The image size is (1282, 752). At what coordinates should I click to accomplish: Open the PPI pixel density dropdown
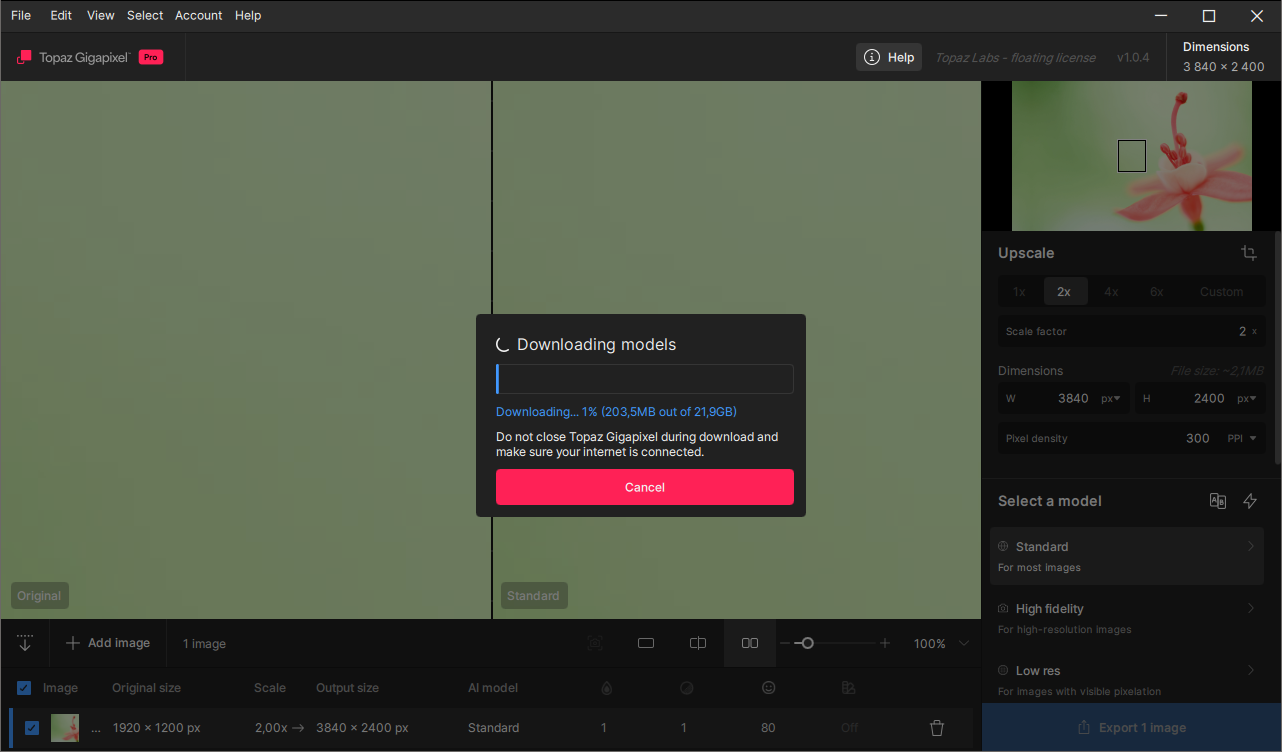point(1241,438)
